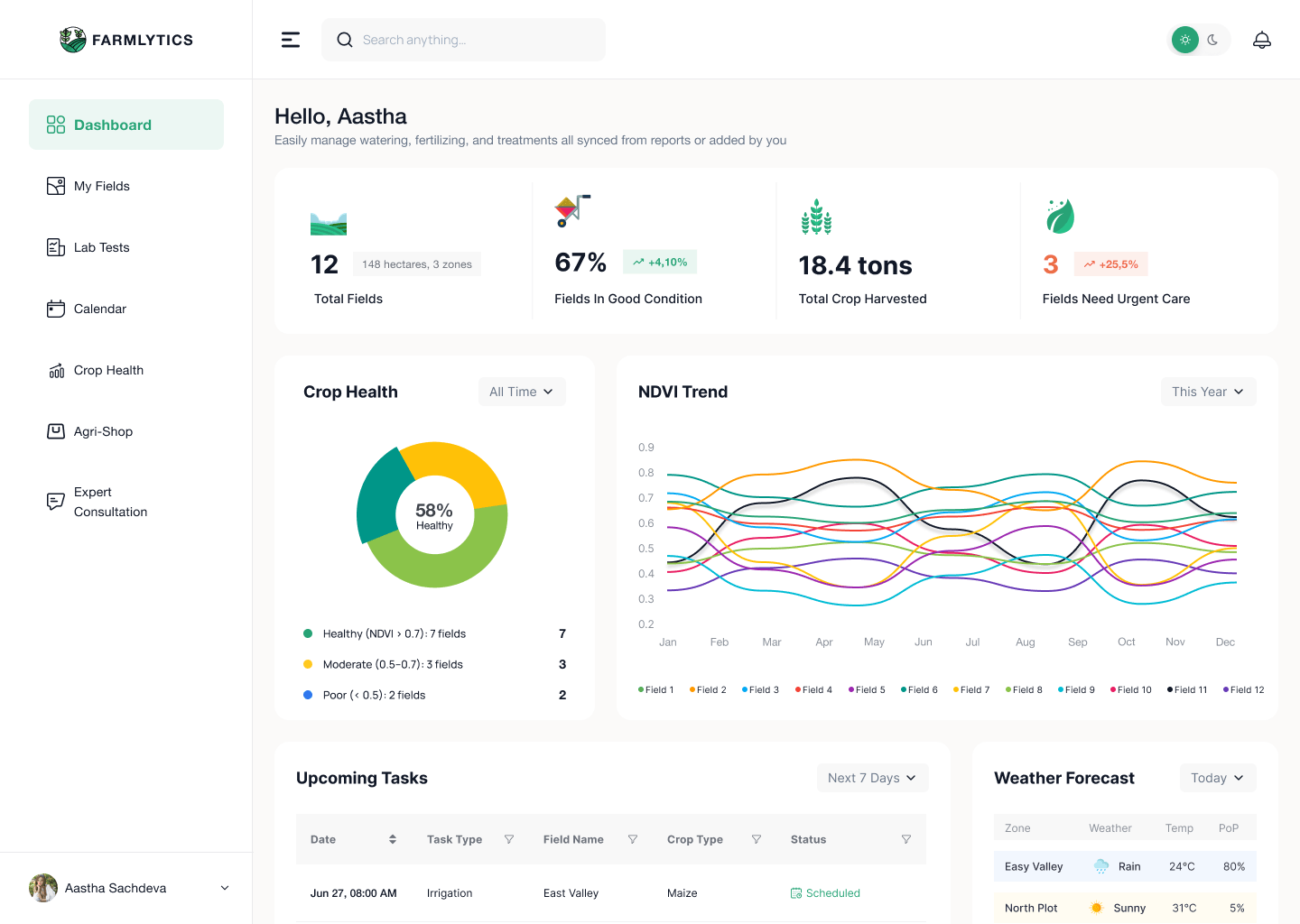1300x924 pixels.
Task: Open the Field Name filter funnel
Action: click(633, 839)
